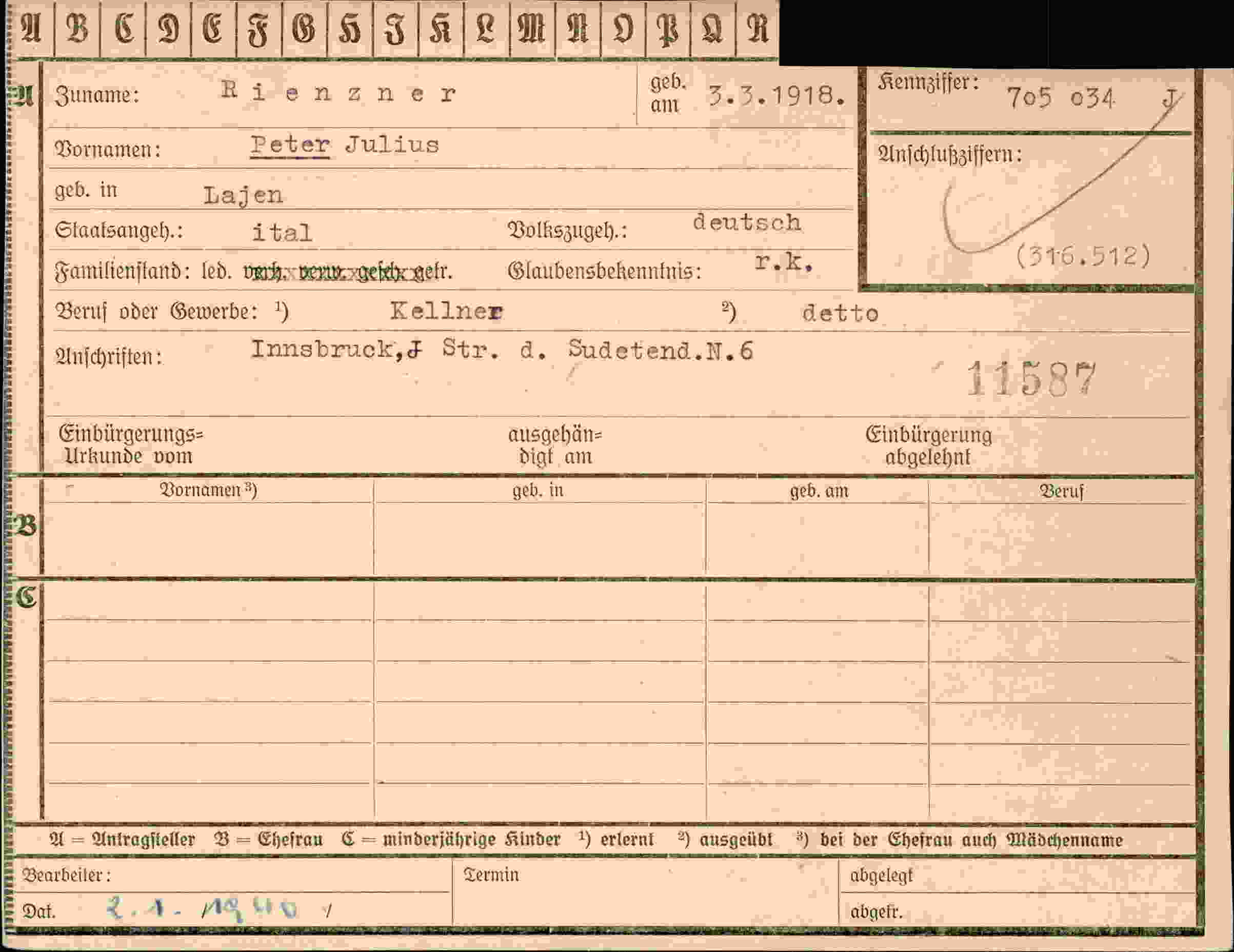Select the letter K index tab
This screenshot has height=952, width=1234.
[x=441, y=29]
